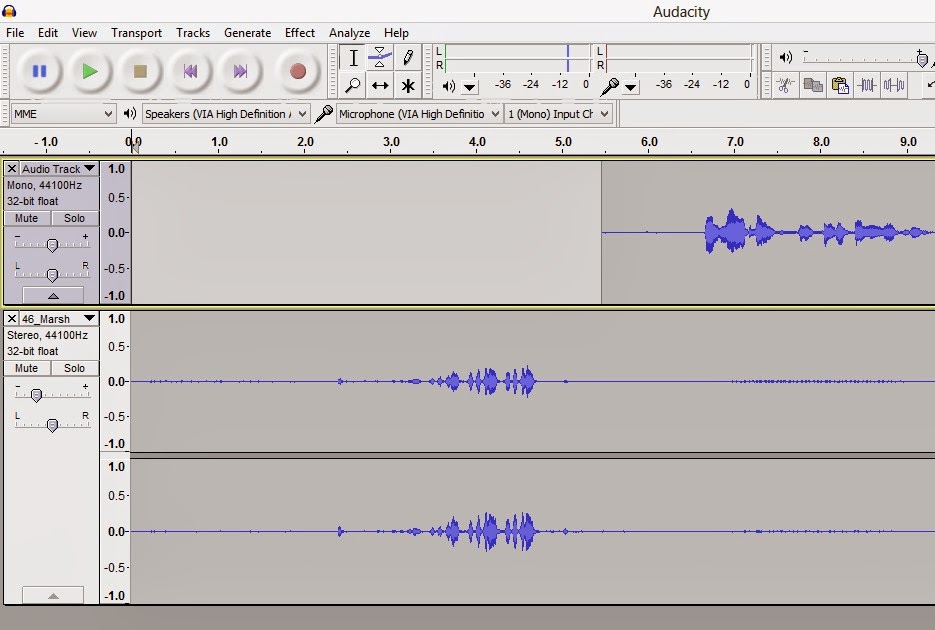
Task: Open the MME audio host dropdown
Action: [x=63, y=113]
